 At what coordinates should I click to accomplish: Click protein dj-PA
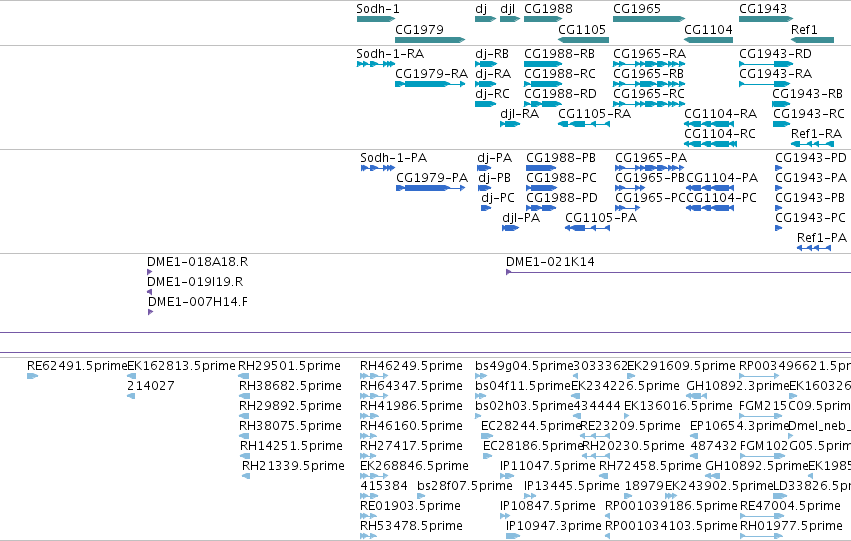(x=484, y=168)
